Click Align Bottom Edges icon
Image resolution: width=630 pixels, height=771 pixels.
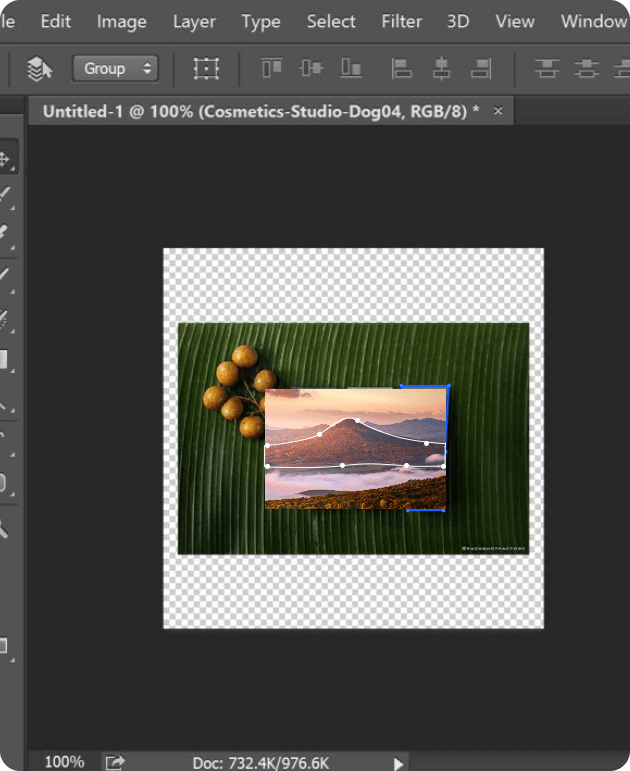[x=351, y=69]
